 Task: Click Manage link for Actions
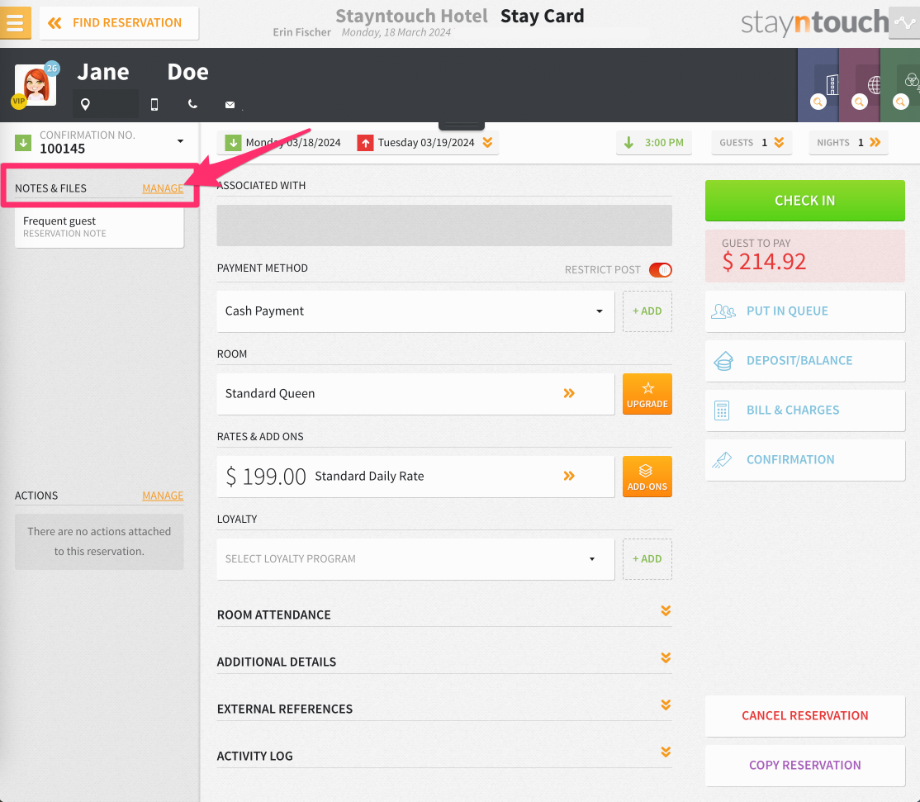(x=163, y=496)
